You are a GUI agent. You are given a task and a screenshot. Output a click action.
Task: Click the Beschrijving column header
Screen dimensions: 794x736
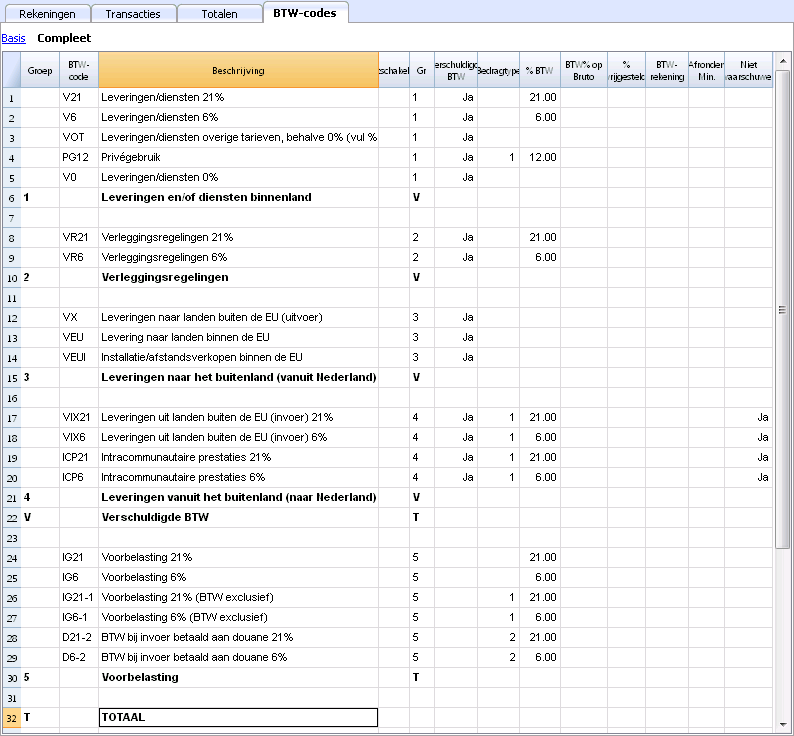[239, 70]
